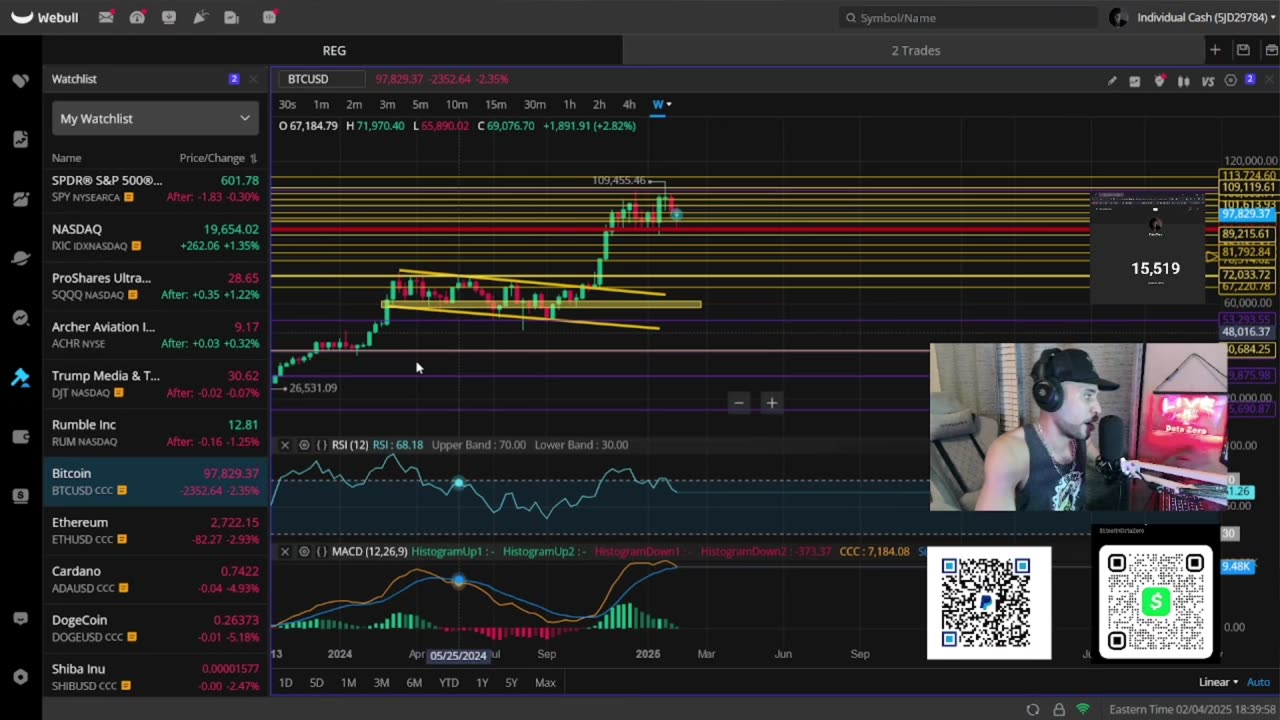Set chart range to YTD
1280x720 pixels.
(x=448, y=682)
